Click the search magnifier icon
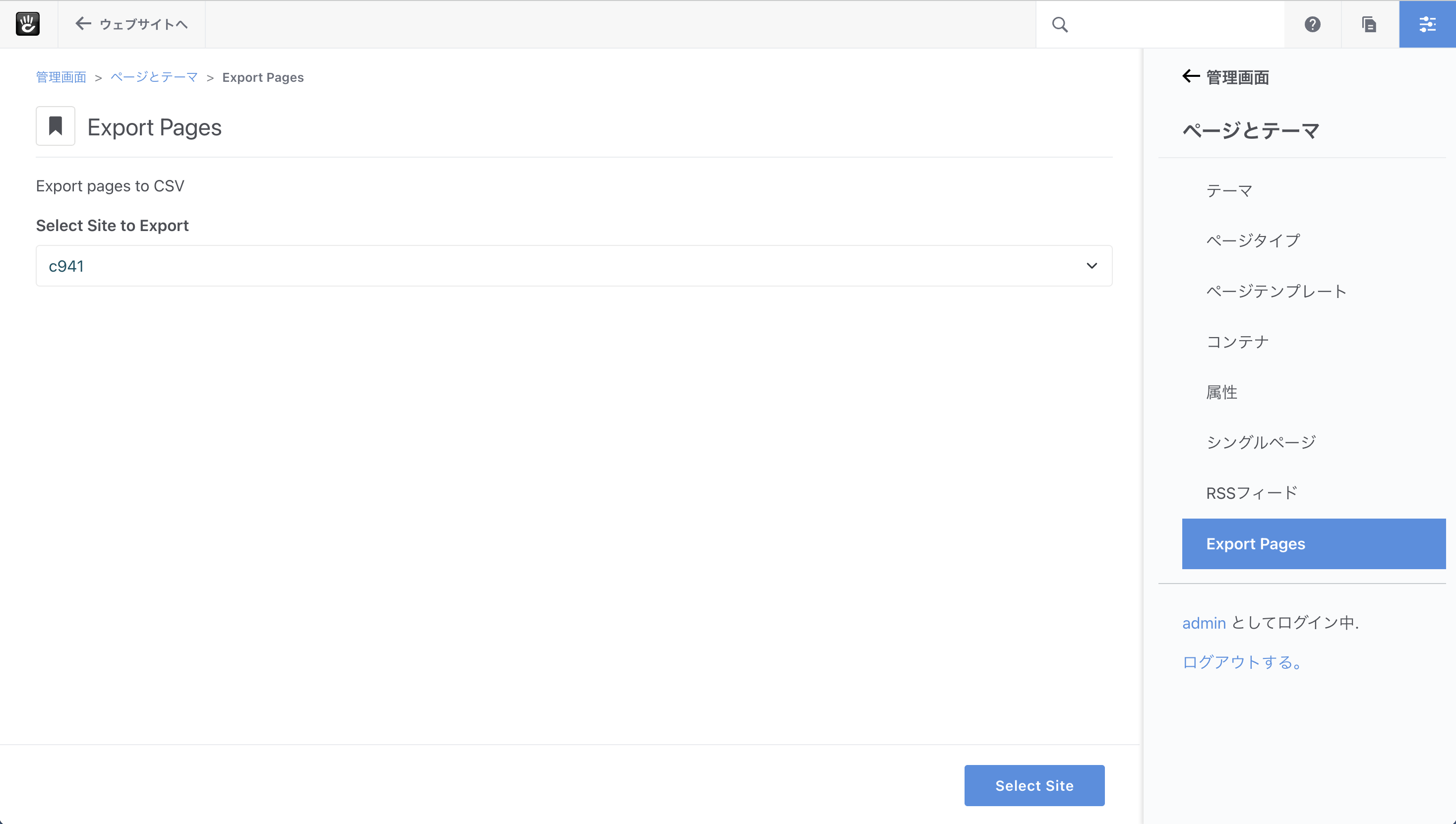This screenshot has width=1456, height=824. (1060, 24)
